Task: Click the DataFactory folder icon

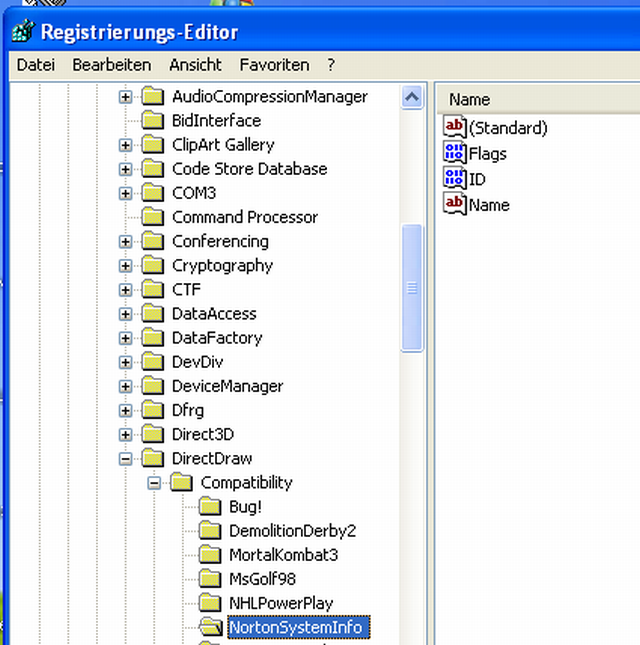Action: [153, 338]
